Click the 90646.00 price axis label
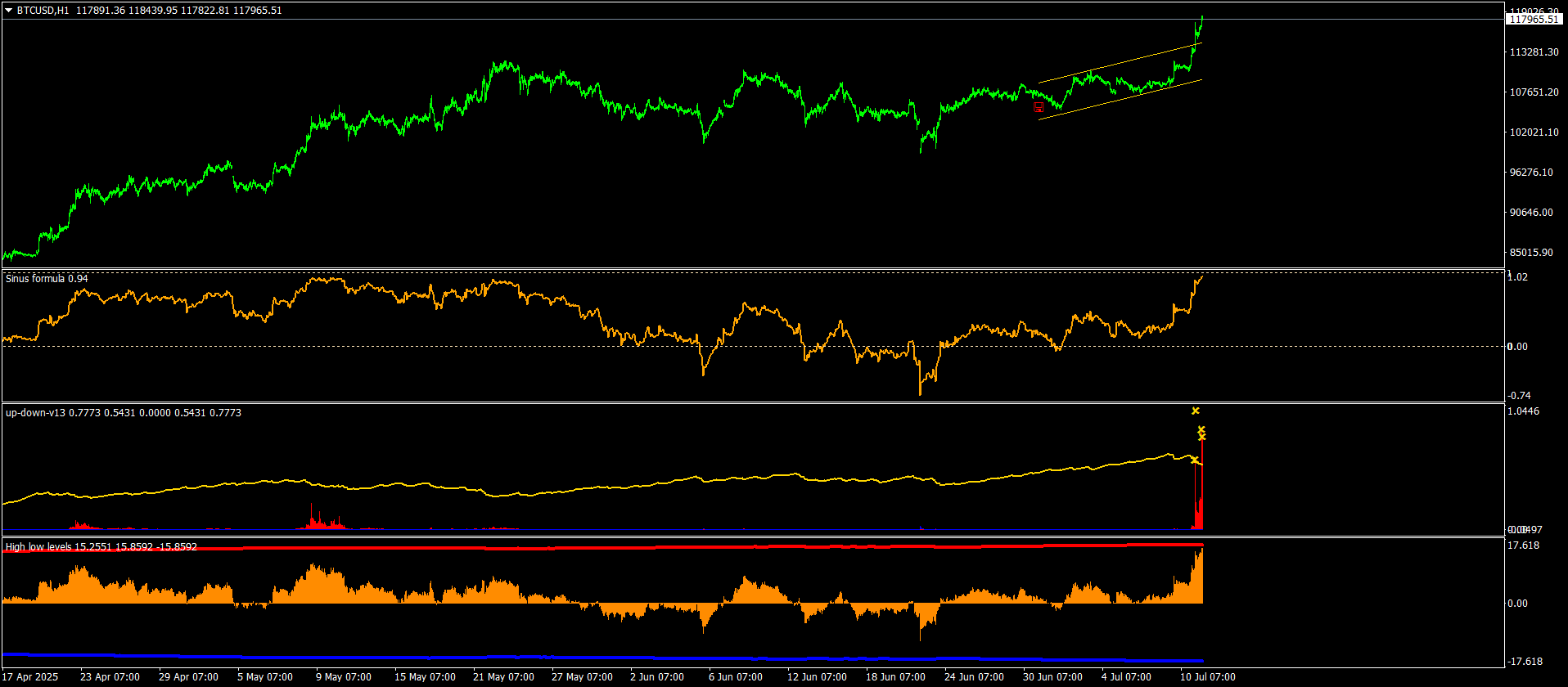The height and width of the screenshot is (687, 1568). click(x=1531, y=212)
